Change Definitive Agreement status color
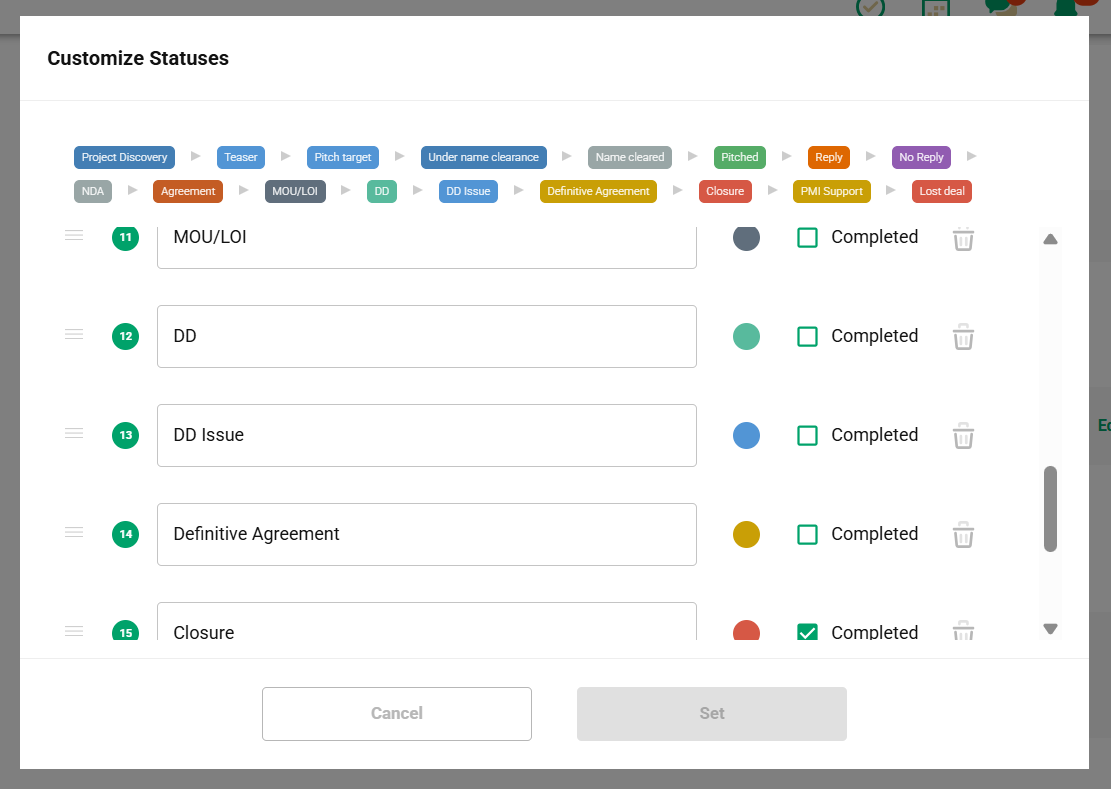The image size is (1111, 789). click(x=746, y=534)
